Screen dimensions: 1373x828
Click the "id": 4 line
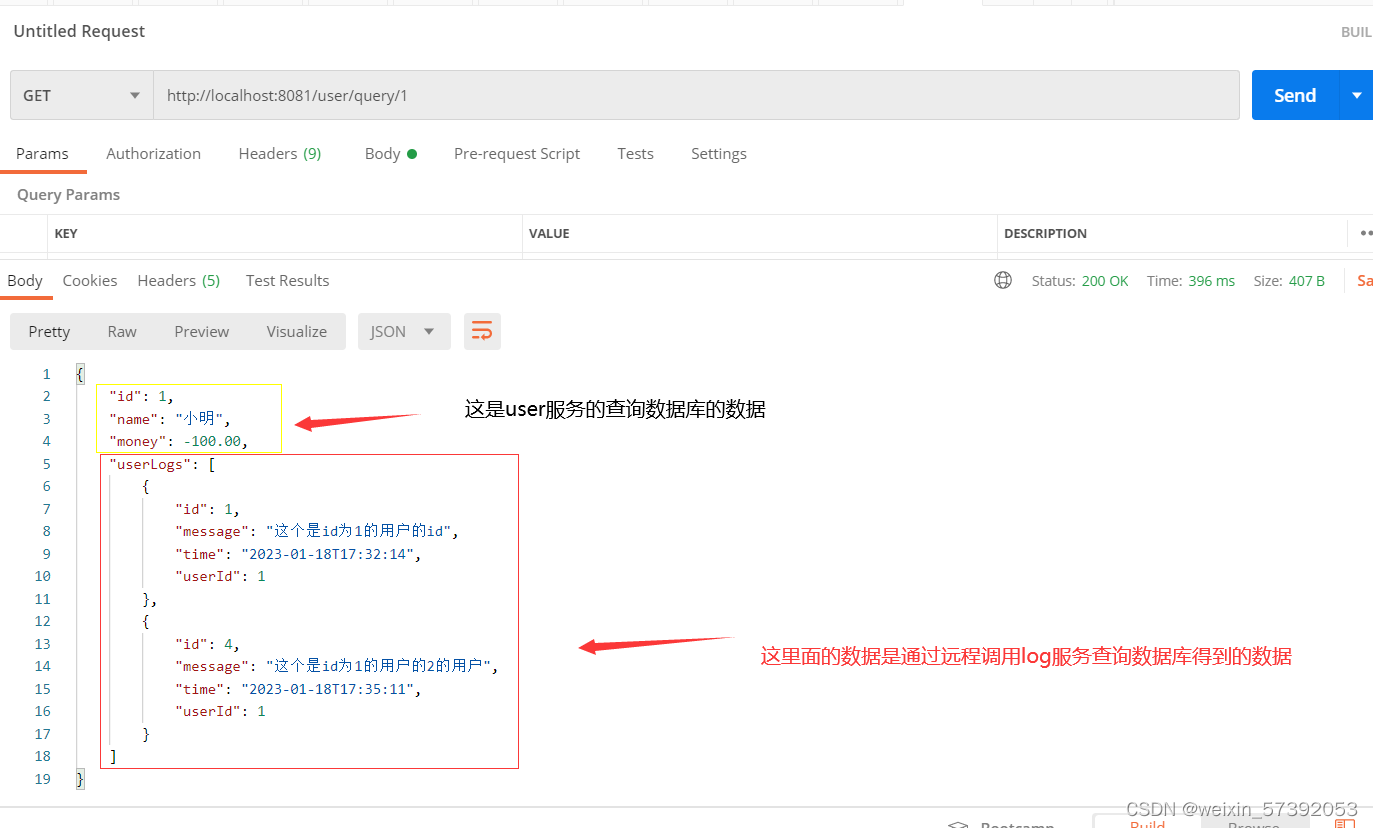coord(207,644)
